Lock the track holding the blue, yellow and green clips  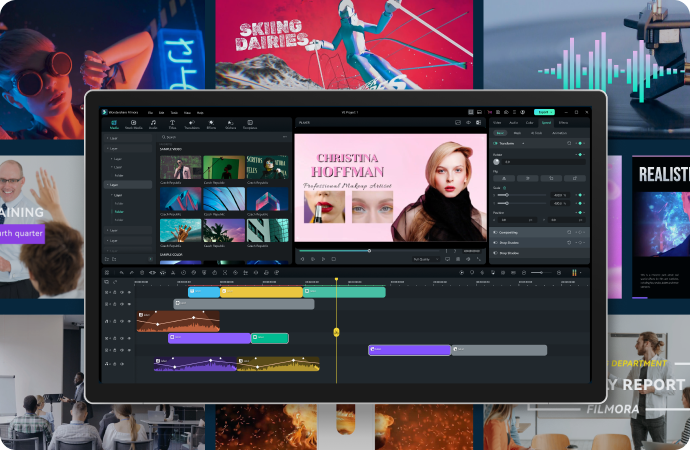click(115, 292)
